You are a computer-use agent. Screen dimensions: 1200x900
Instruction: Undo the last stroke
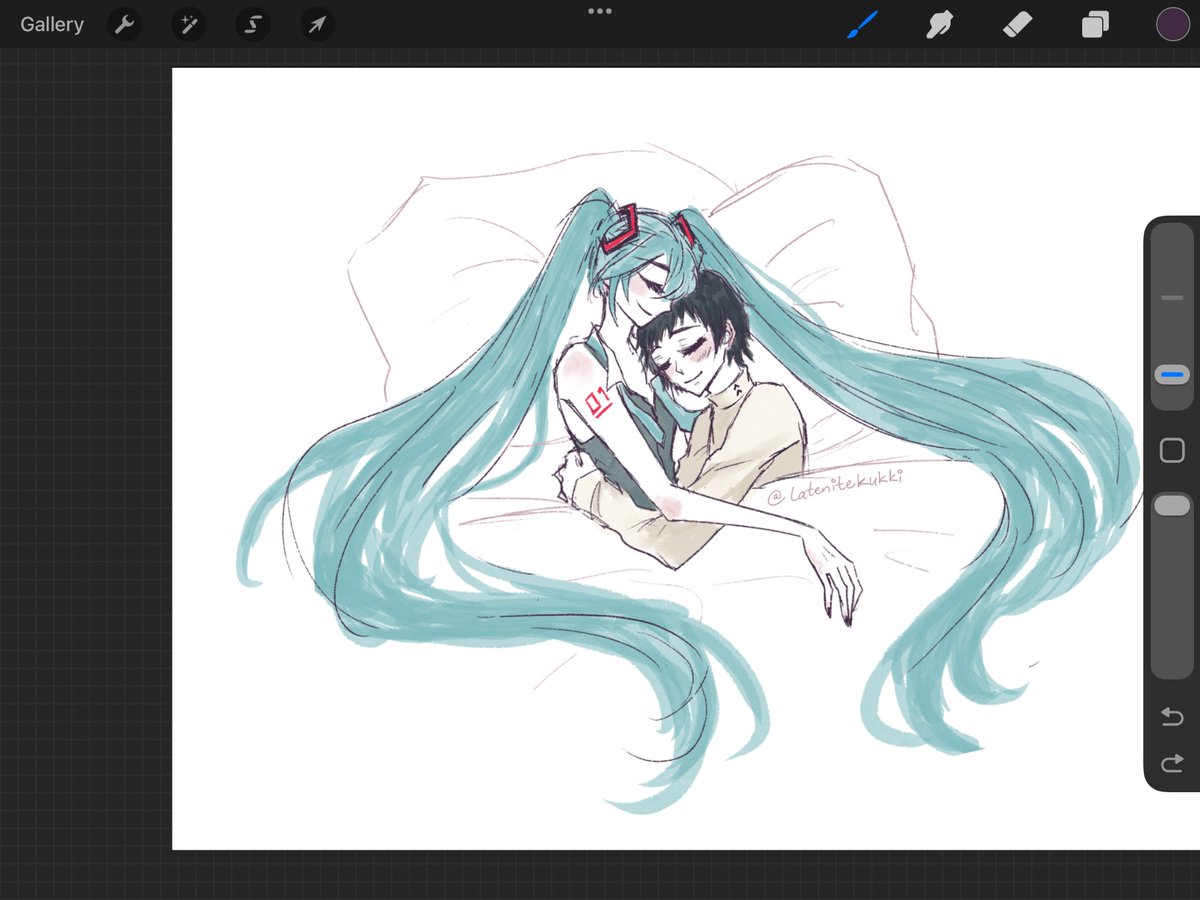click(1172, 716)
